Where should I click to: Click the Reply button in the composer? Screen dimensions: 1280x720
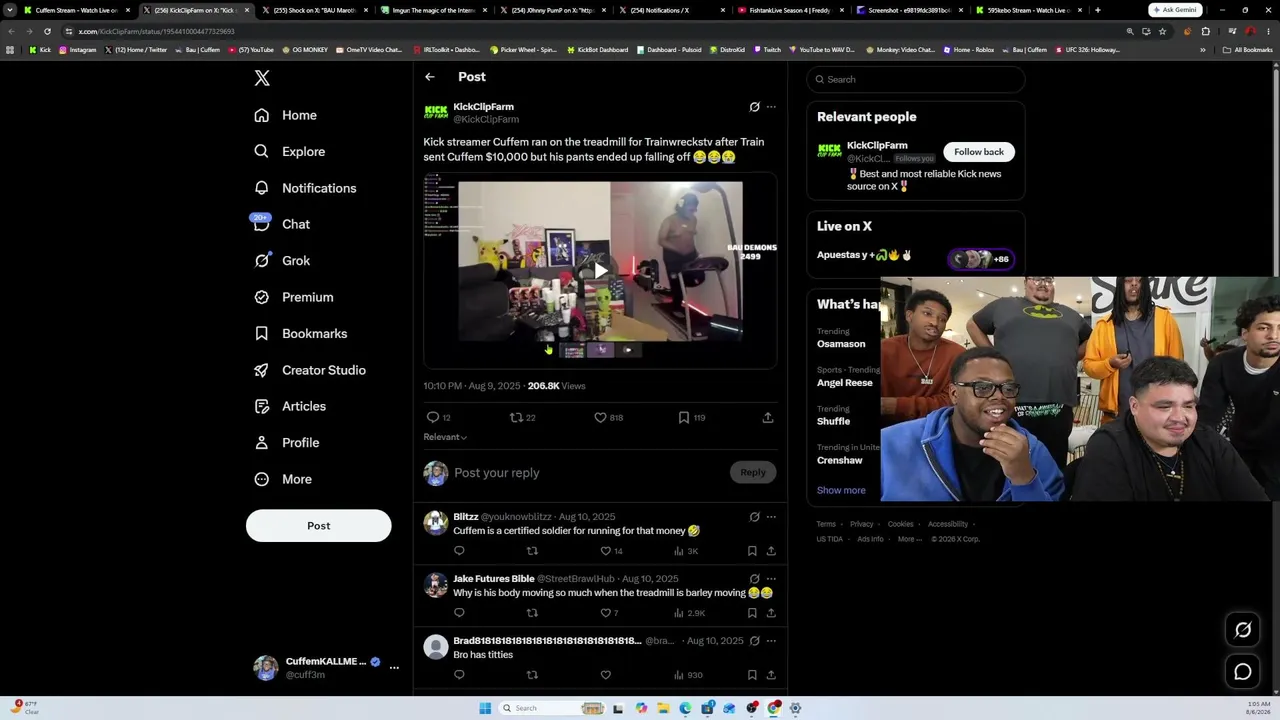pos(753,472)
